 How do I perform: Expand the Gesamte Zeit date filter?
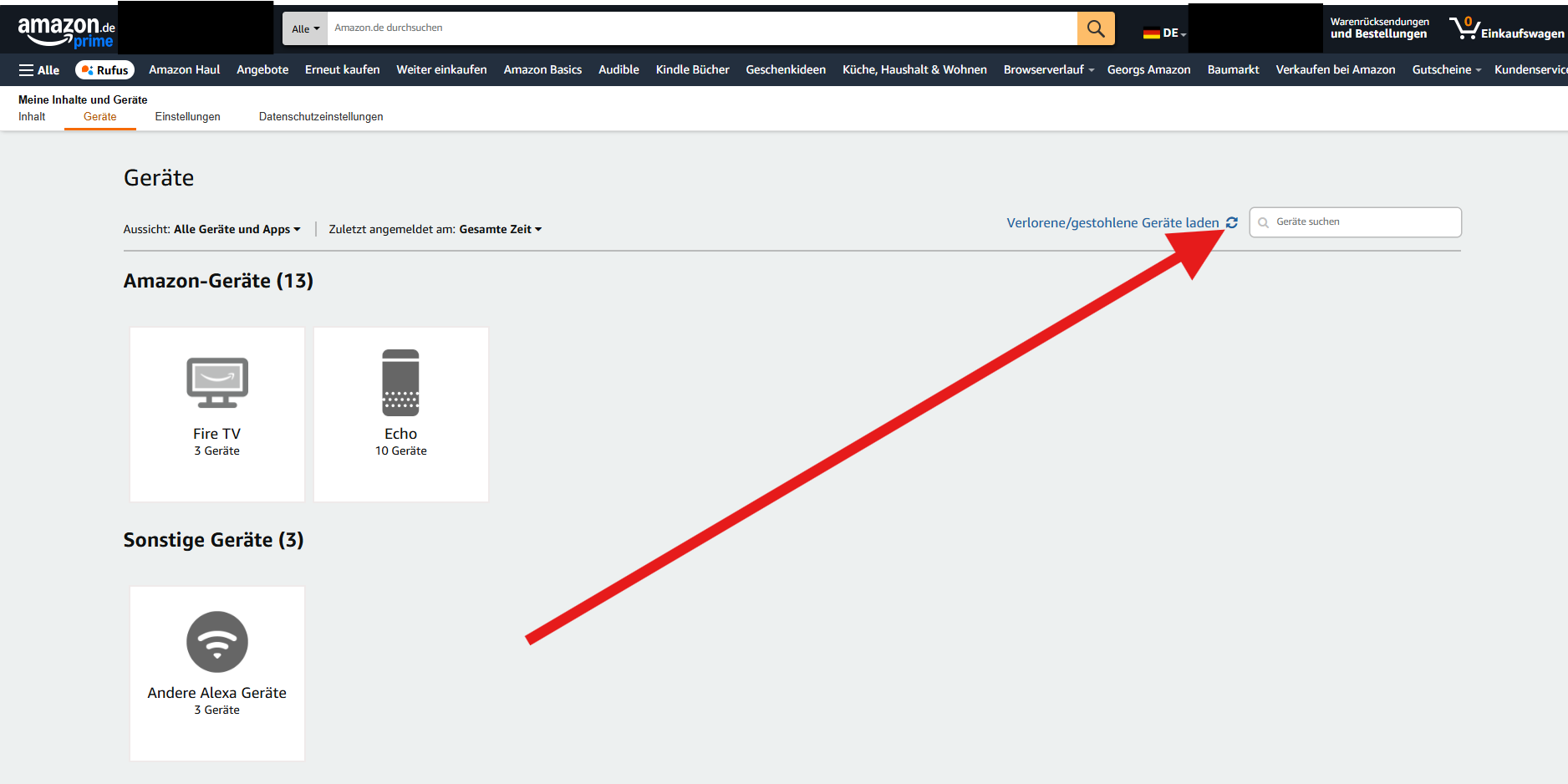(x=500, y=229)
